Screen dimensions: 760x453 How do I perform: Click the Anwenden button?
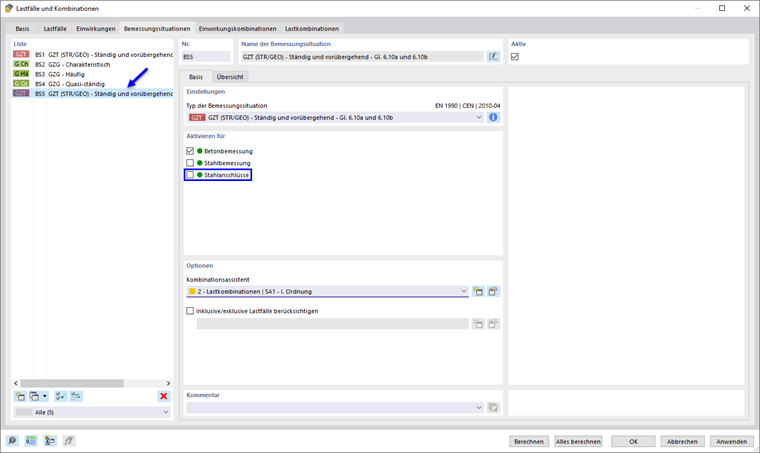click(x=731, y=441)
